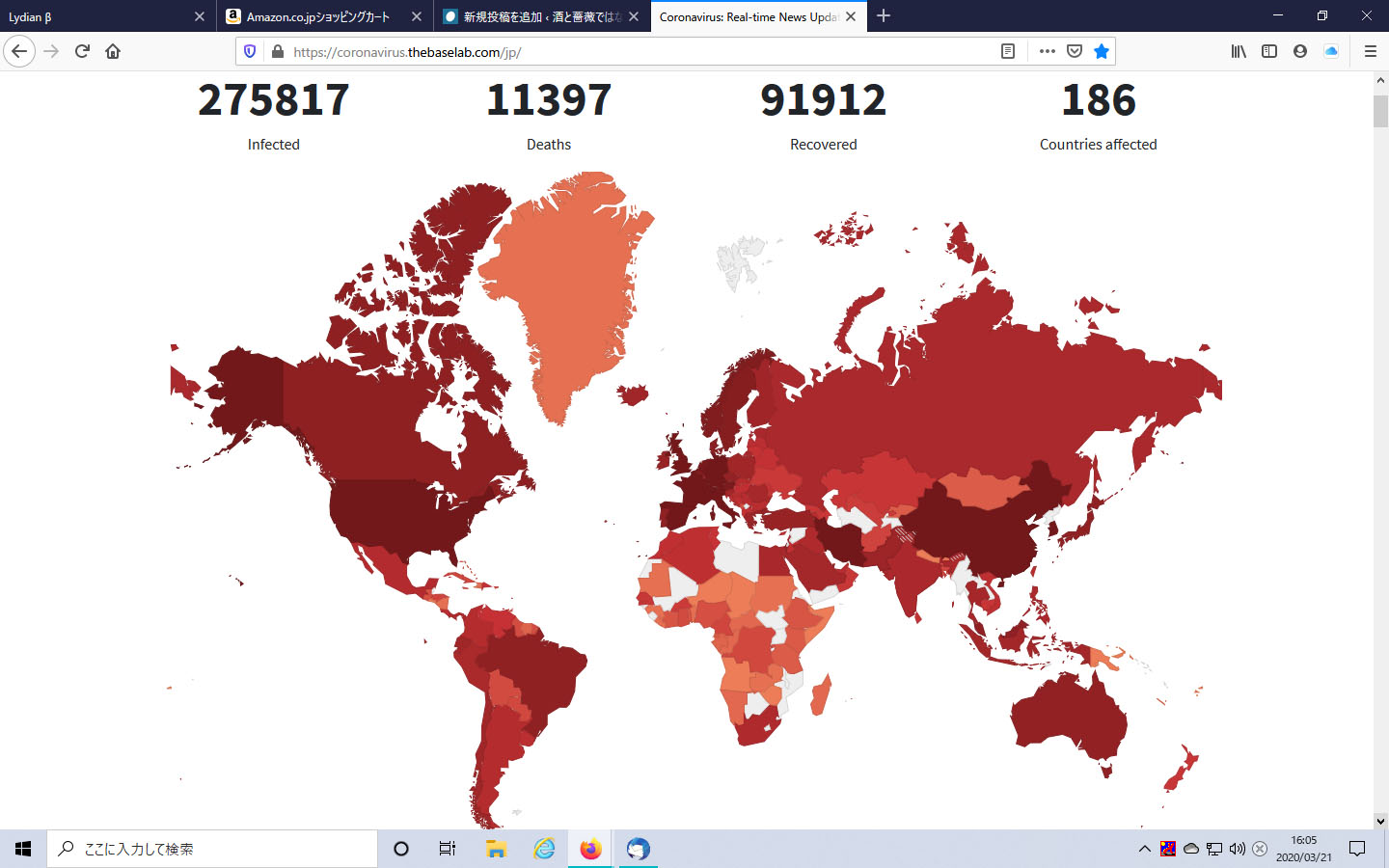Switch to the Amazon.co.jp tab
This screenshot has width=1389, height=868.
[x=318, y=16]
